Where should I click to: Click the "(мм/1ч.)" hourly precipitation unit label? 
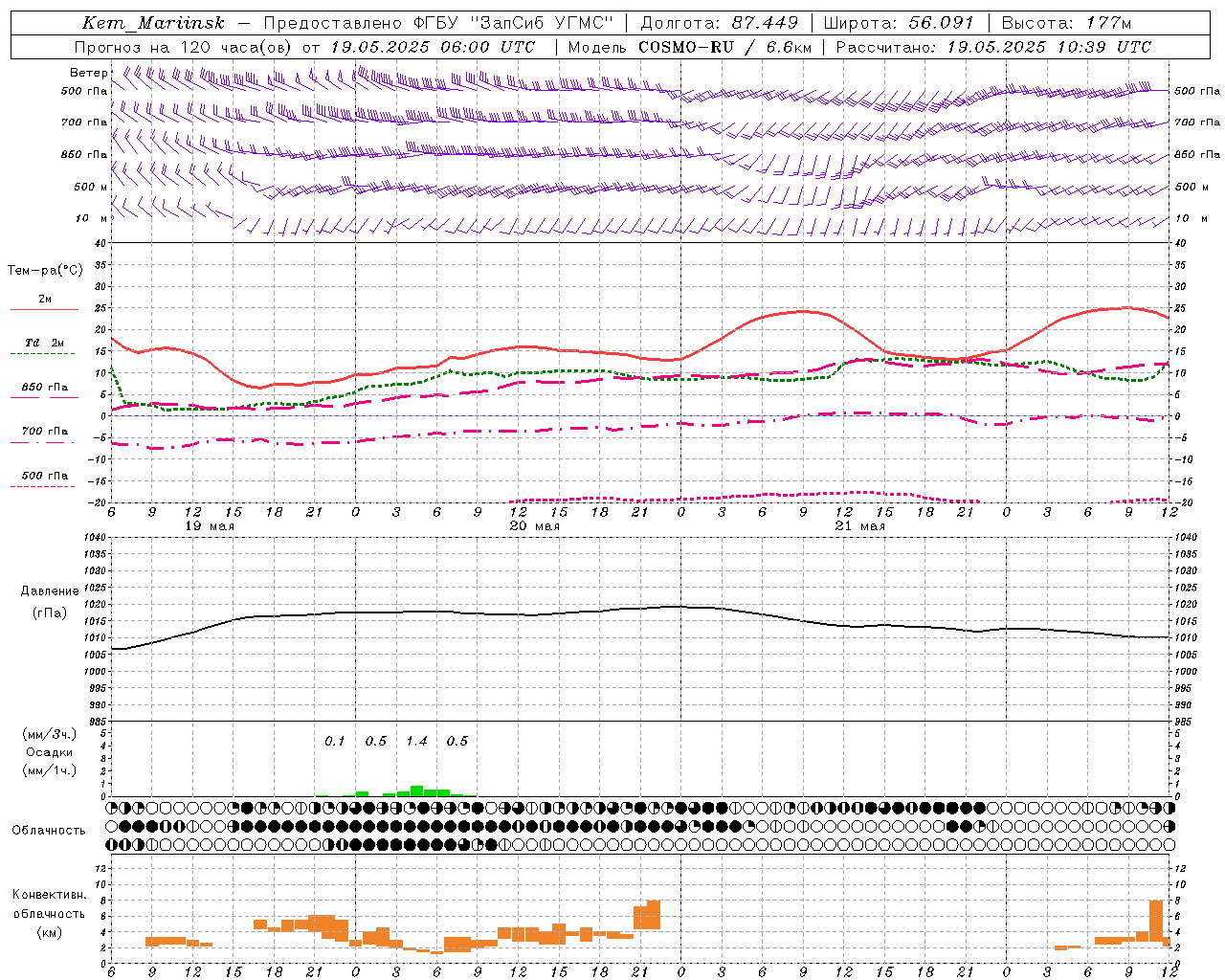(50, 770)
